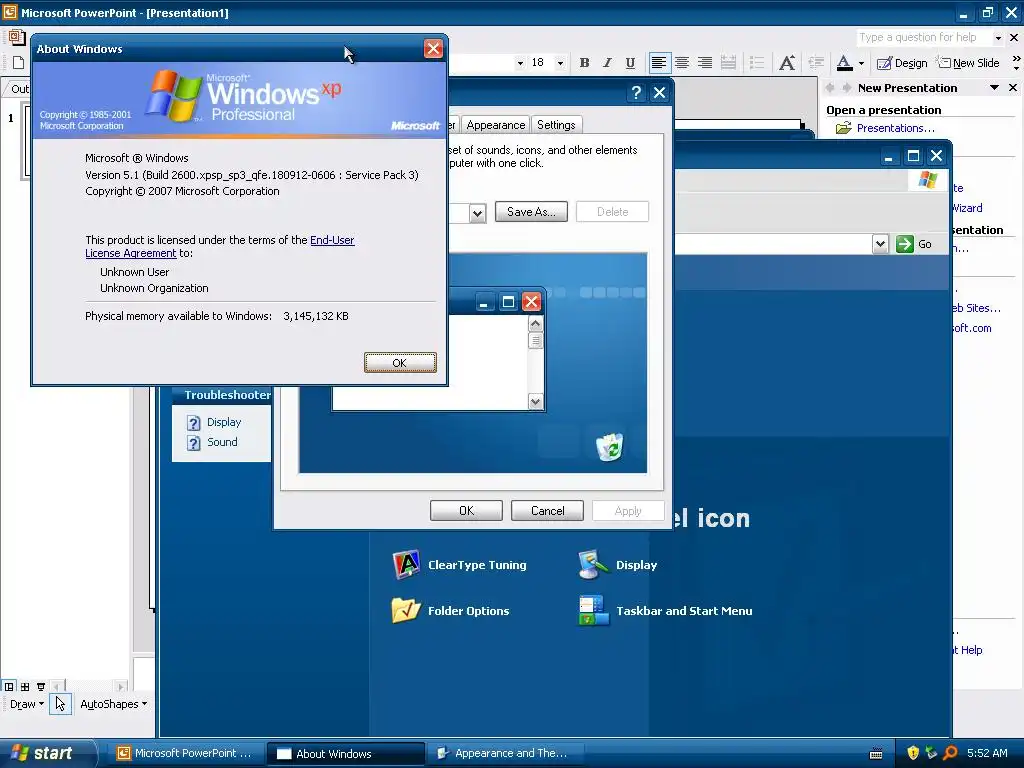Open the font color dropdown arrow
The image size is (1024, 768).
tap(861, 63)
